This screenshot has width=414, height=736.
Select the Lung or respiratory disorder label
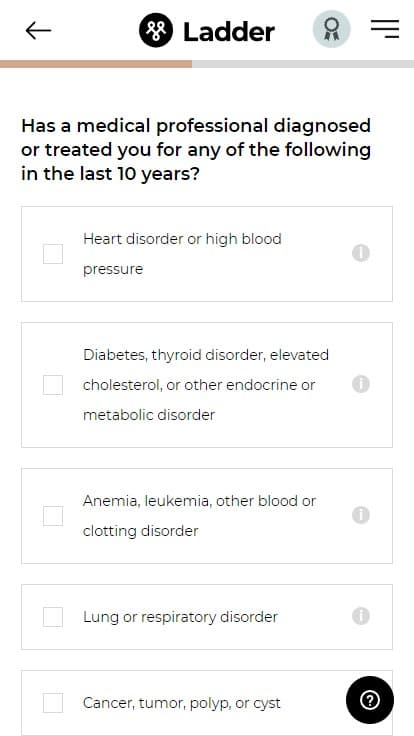[180, 617]
